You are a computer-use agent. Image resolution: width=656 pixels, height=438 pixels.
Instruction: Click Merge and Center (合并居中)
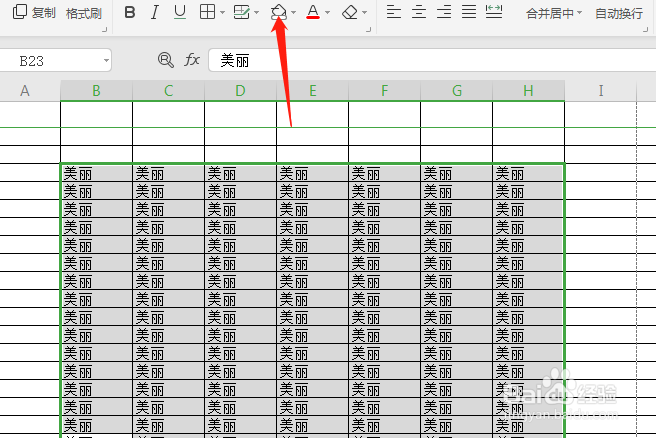(x=550, y=14)
